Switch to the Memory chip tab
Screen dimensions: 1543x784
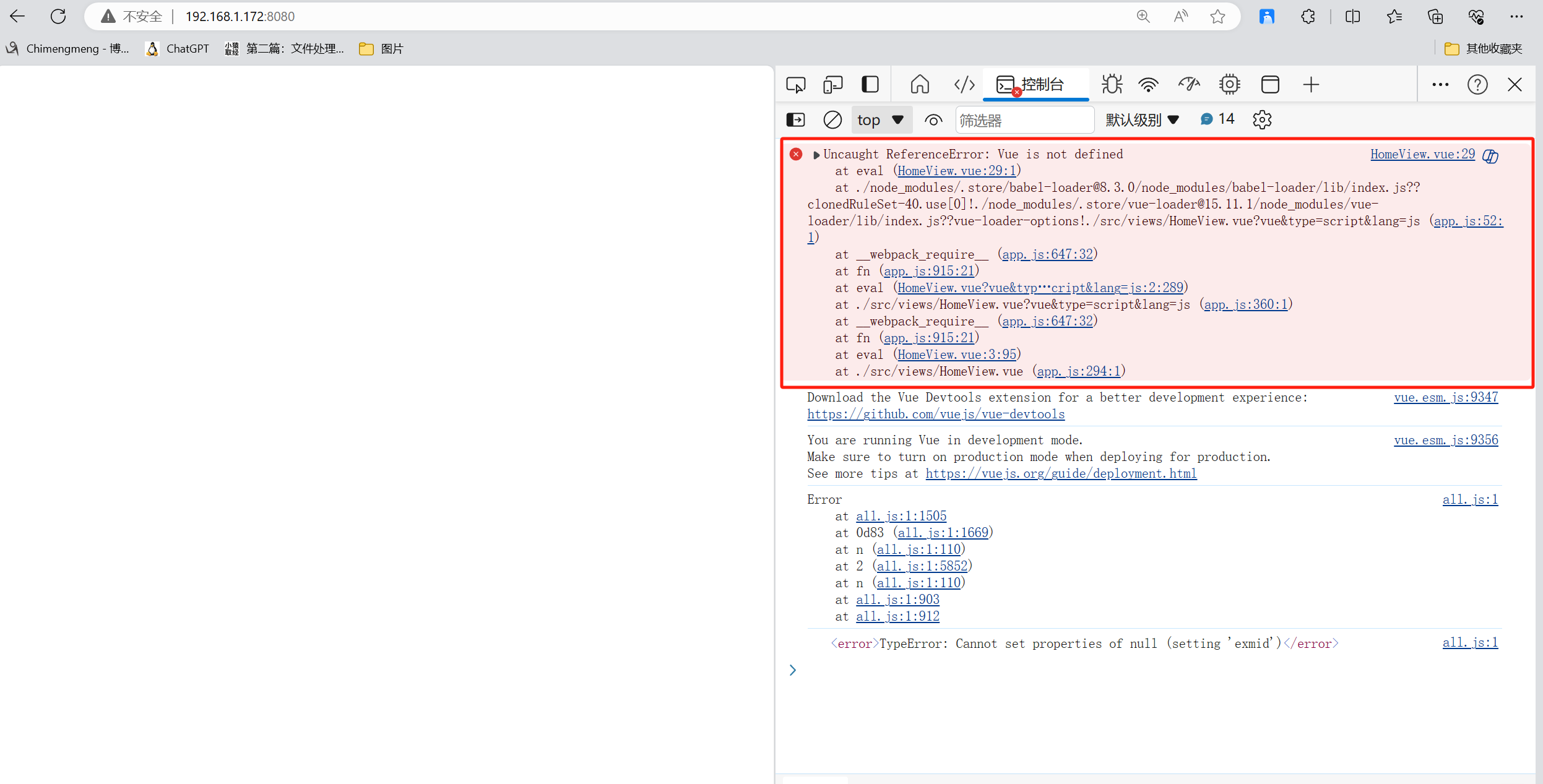coord(1229,84)
